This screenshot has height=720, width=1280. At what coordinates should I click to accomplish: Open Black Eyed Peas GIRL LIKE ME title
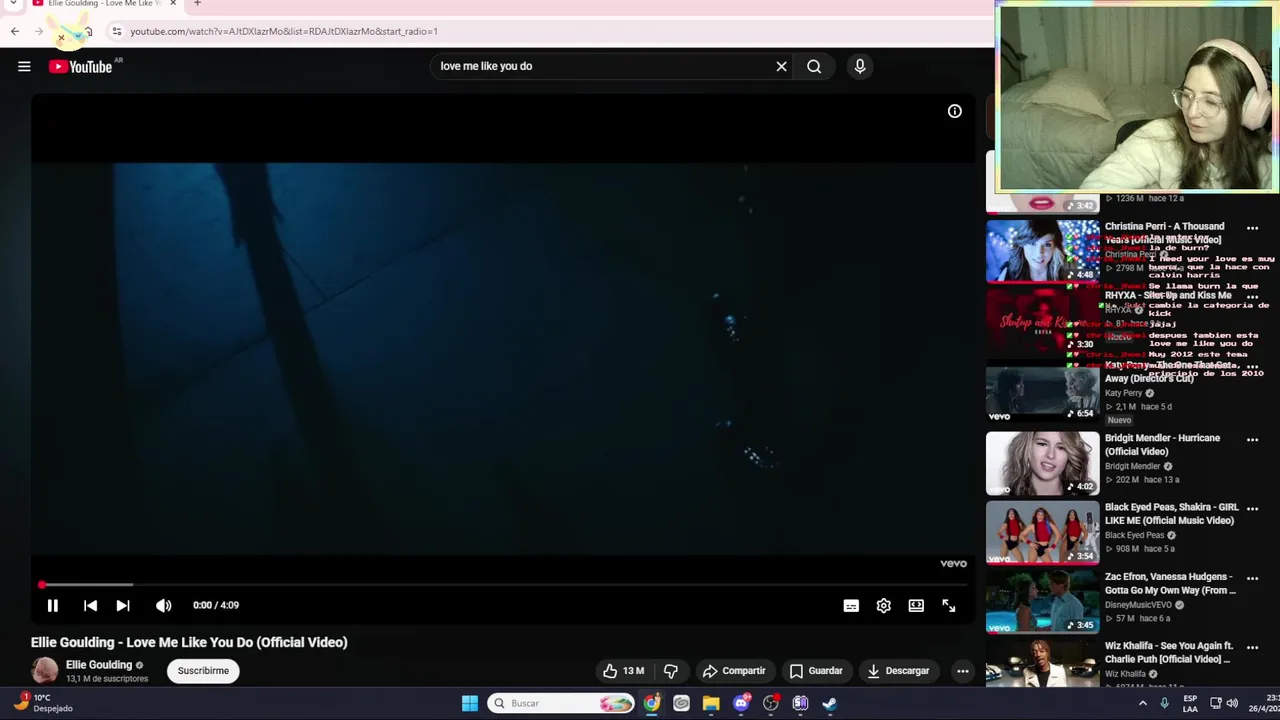(x=1171, y=514)
